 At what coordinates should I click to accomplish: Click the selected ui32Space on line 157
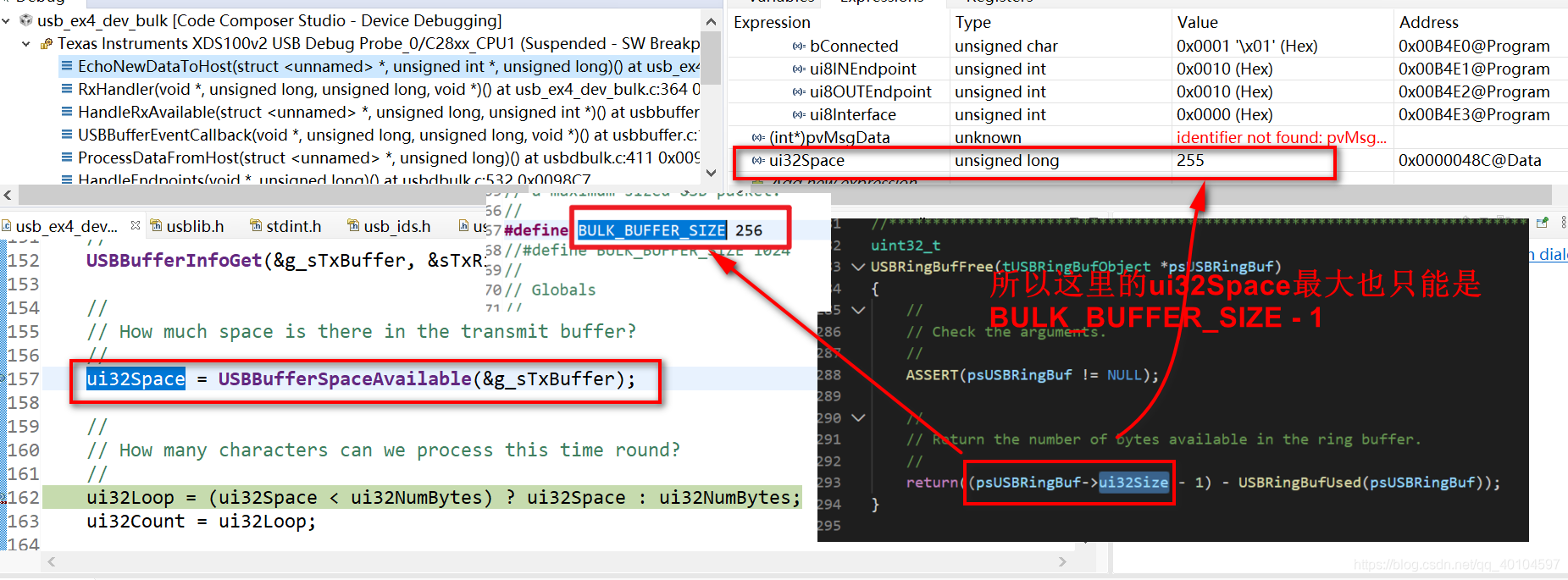click(x=136, y=378)
